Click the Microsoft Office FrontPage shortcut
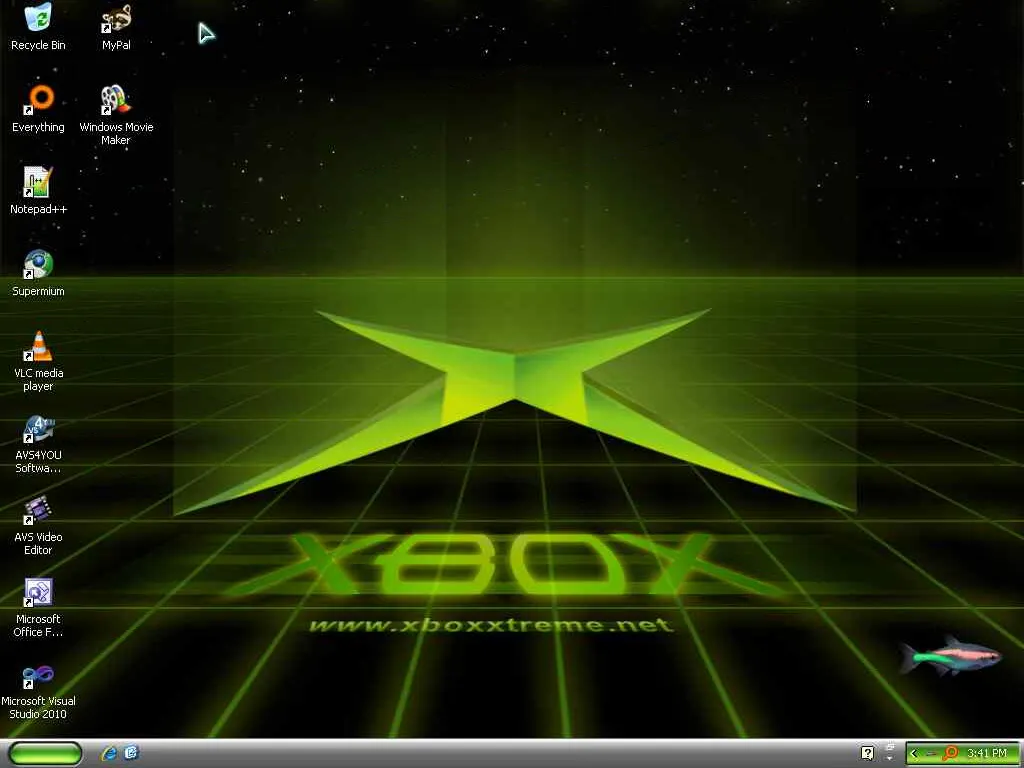The height and width of the screenshot is (768, 1024). click(38, 607)
